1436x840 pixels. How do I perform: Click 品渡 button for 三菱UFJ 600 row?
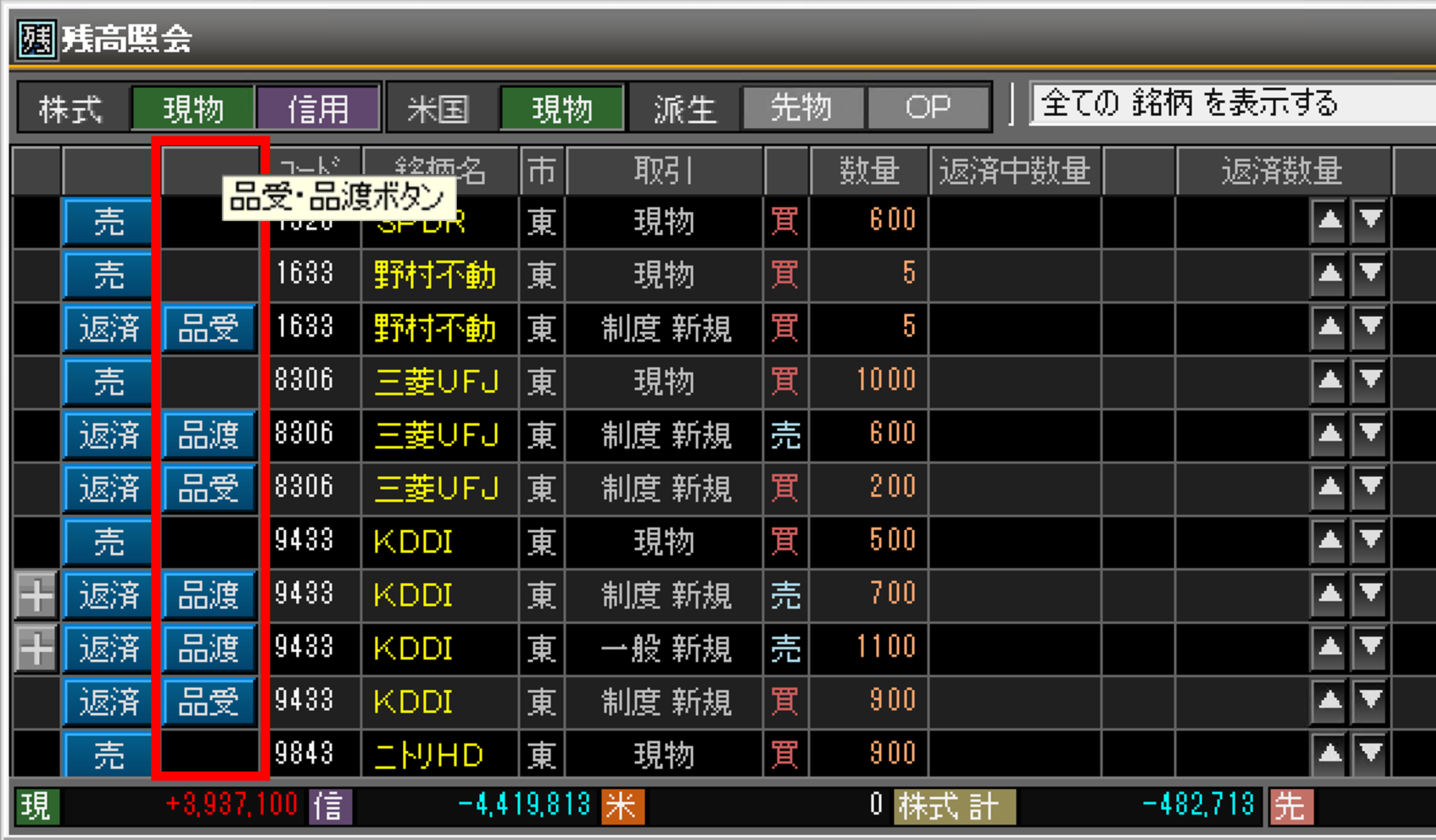pos(209,435)
